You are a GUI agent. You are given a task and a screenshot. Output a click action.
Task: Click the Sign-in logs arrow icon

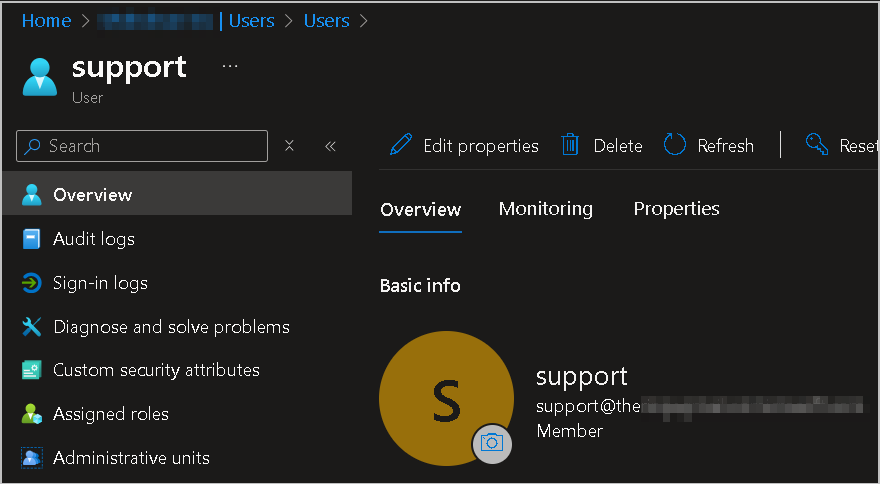31,283
